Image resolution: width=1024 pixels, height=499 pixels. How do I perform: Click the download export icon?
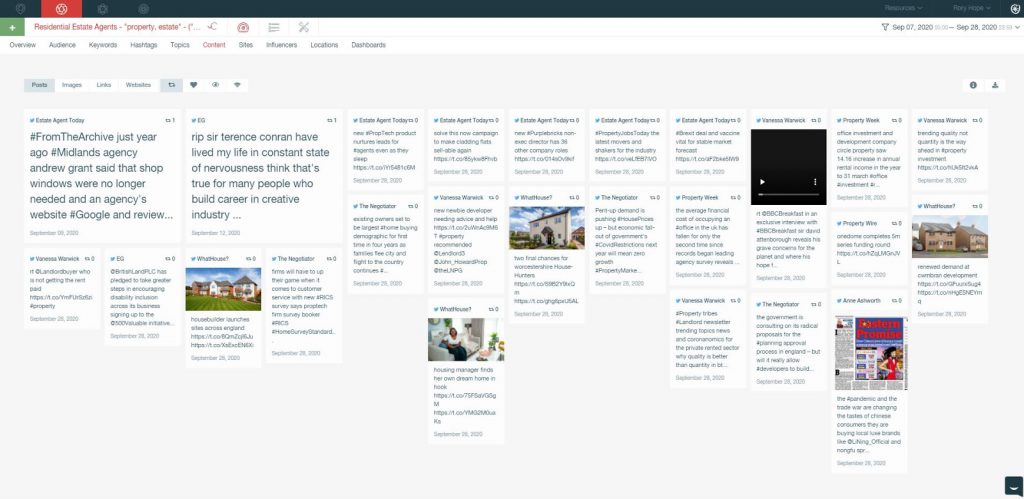pos(995,85)
